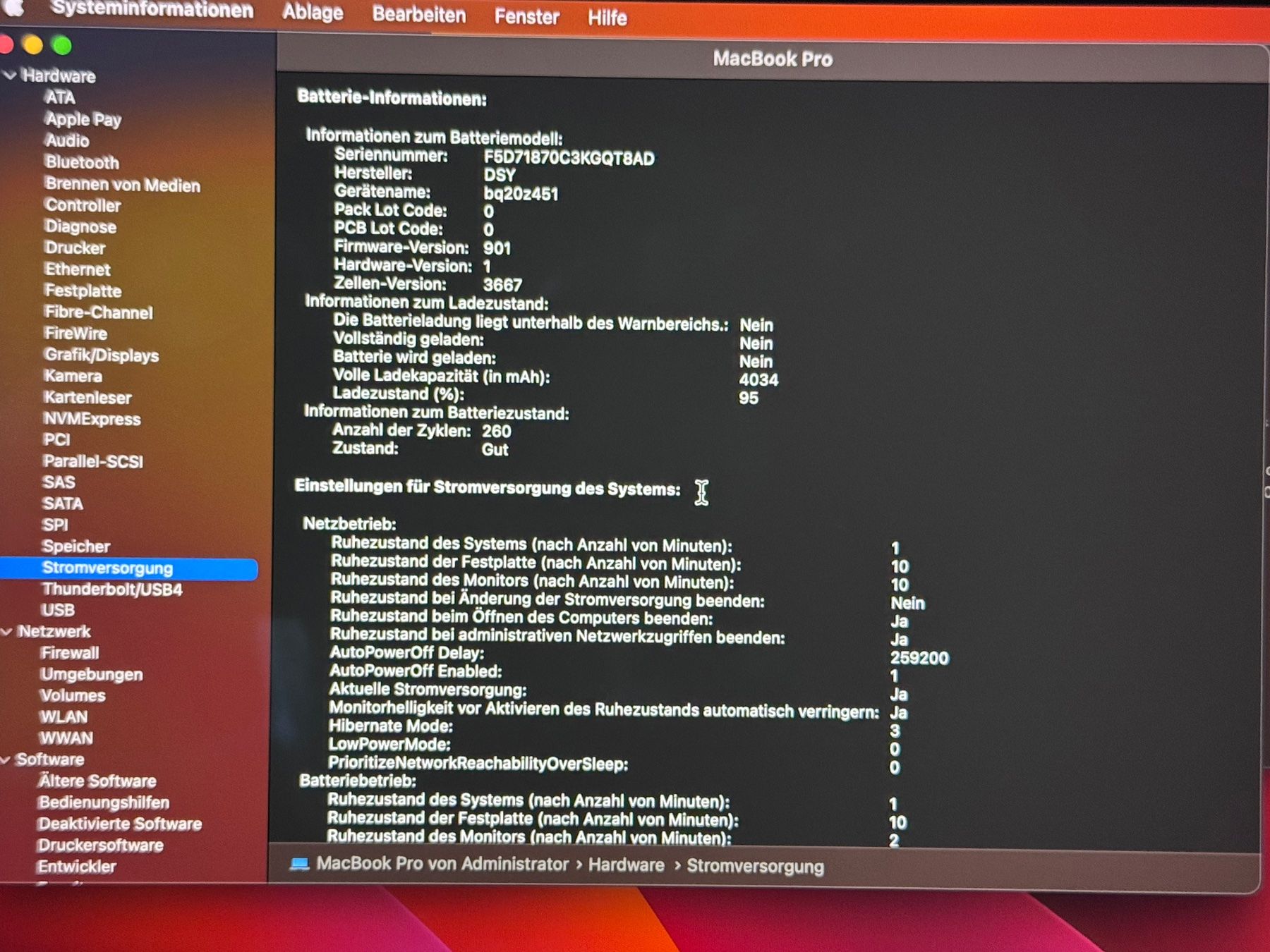Select WWAN under Netzwerk
The height and width of the screenshot is (952, 1270).
tap(66, 738)
